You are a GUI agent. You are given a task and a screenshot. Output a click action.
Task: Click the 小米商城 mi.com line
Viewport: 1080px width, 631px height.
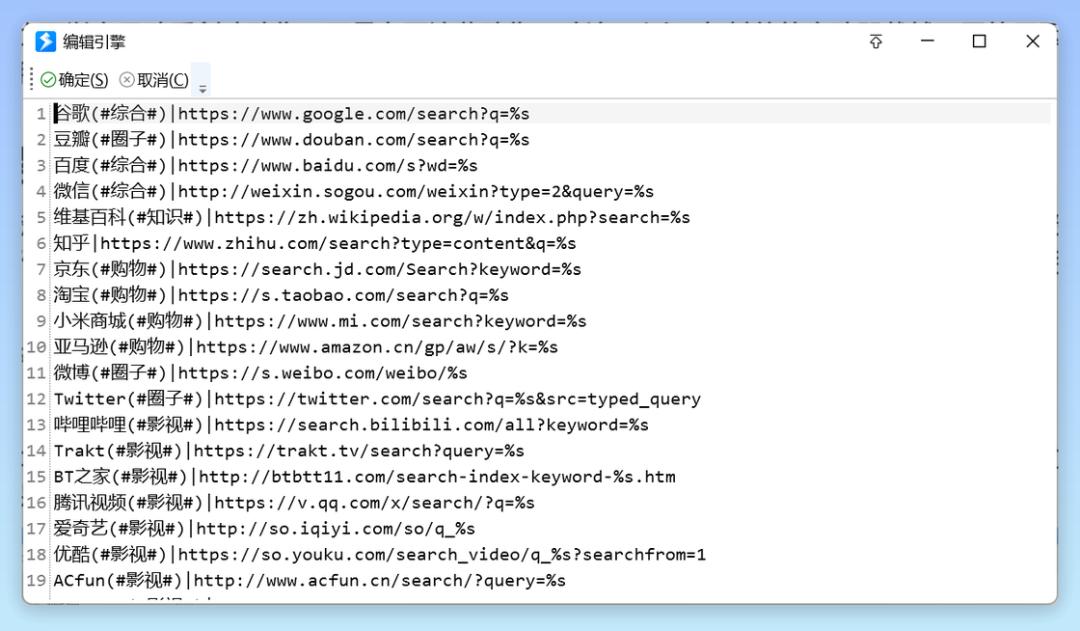coord(320,321)
